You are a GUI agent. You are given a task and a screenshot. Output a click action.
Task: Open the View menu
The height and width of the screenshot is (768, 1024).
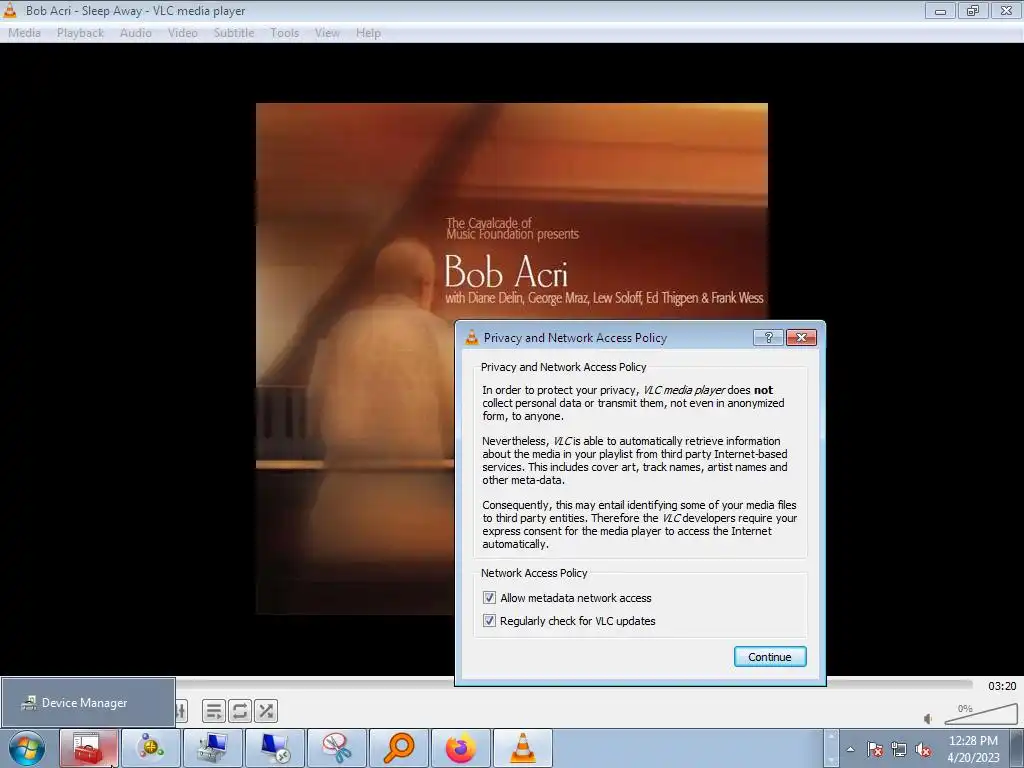327,33
